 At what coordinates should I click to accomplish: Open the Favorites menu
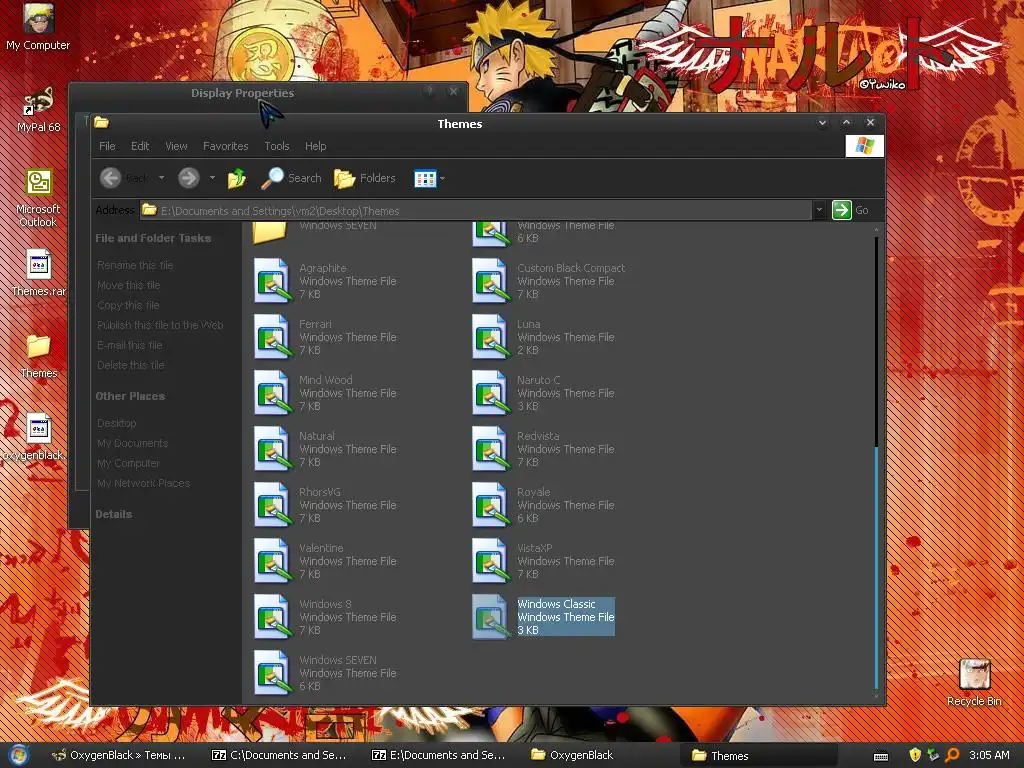[225, 146]
